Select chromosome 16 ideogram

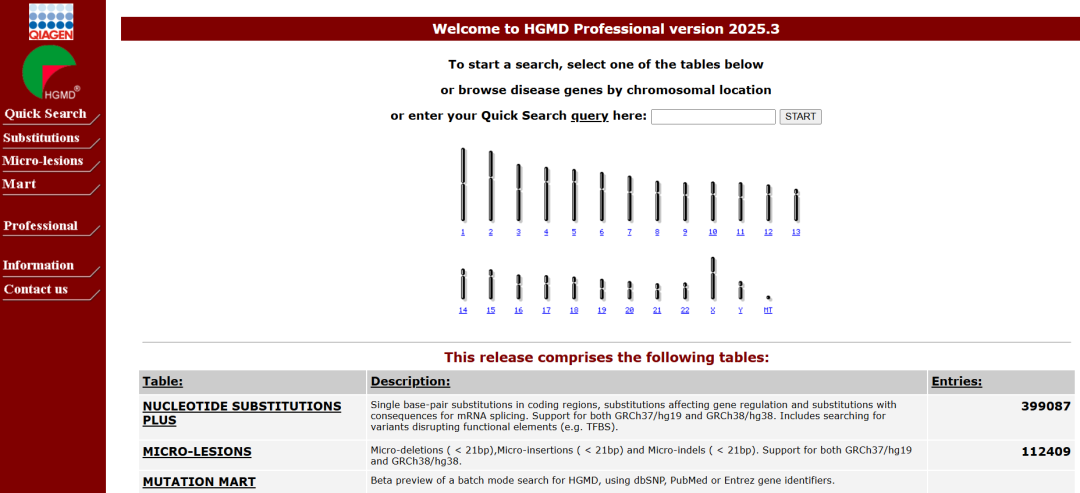point(519,287)
